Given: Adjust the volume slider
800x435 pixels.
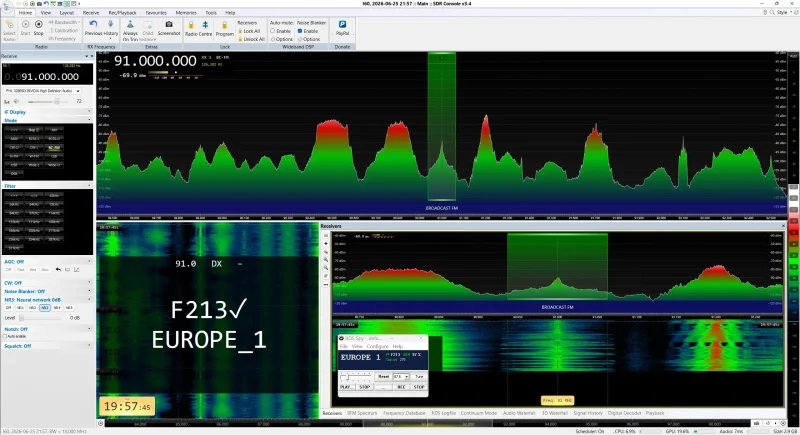Looking at the screenshot, I should pos(50,101).
